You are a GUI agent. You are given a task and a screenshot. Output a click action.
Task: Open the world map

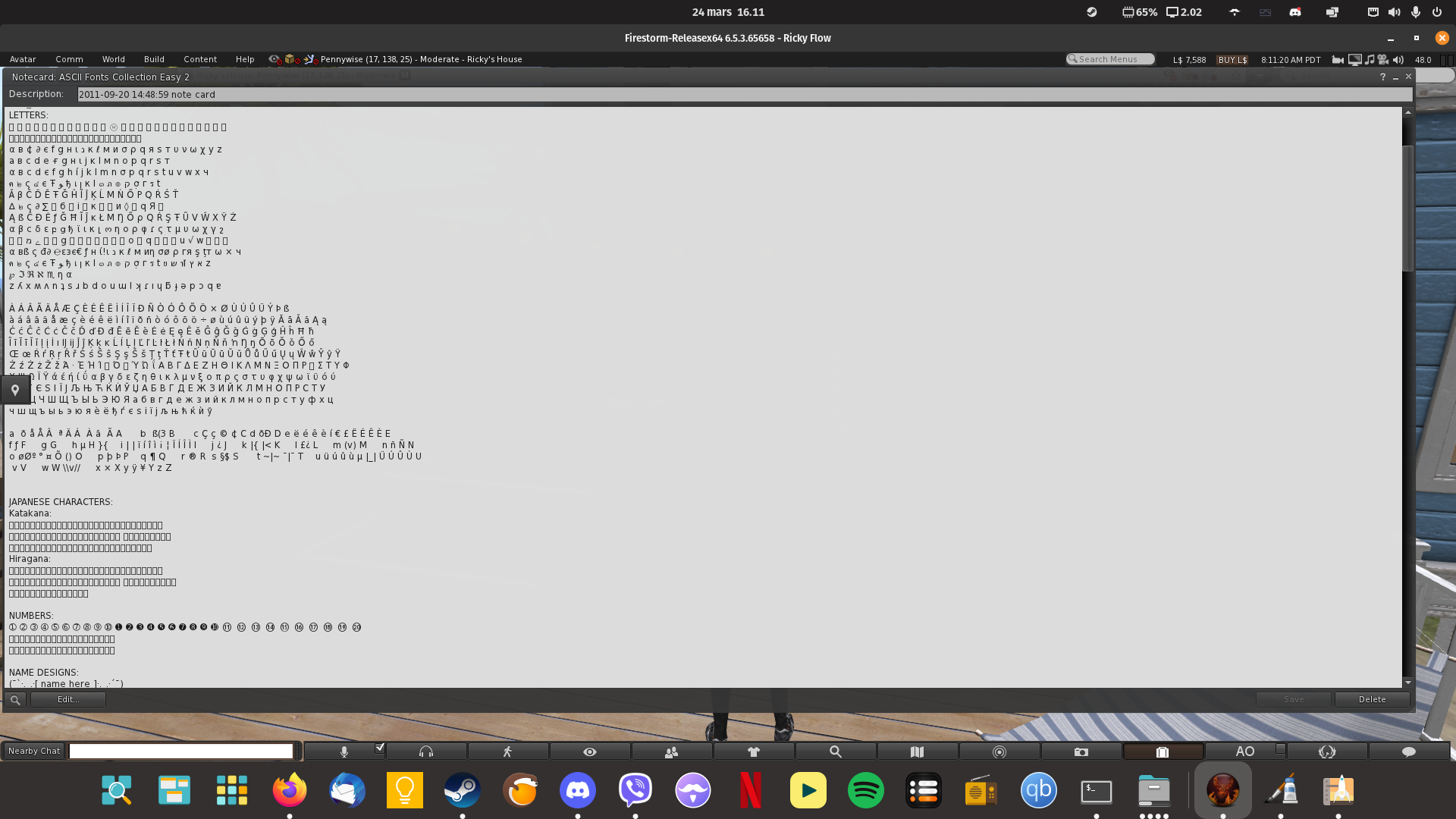click(x=917, y=751)
